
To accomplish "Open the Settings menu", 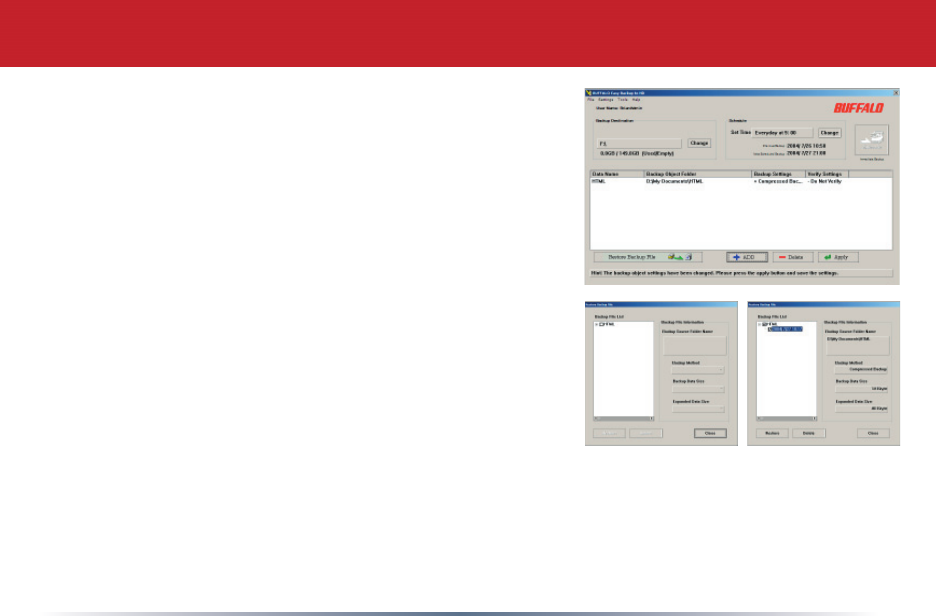I will [x=606, y=100].
